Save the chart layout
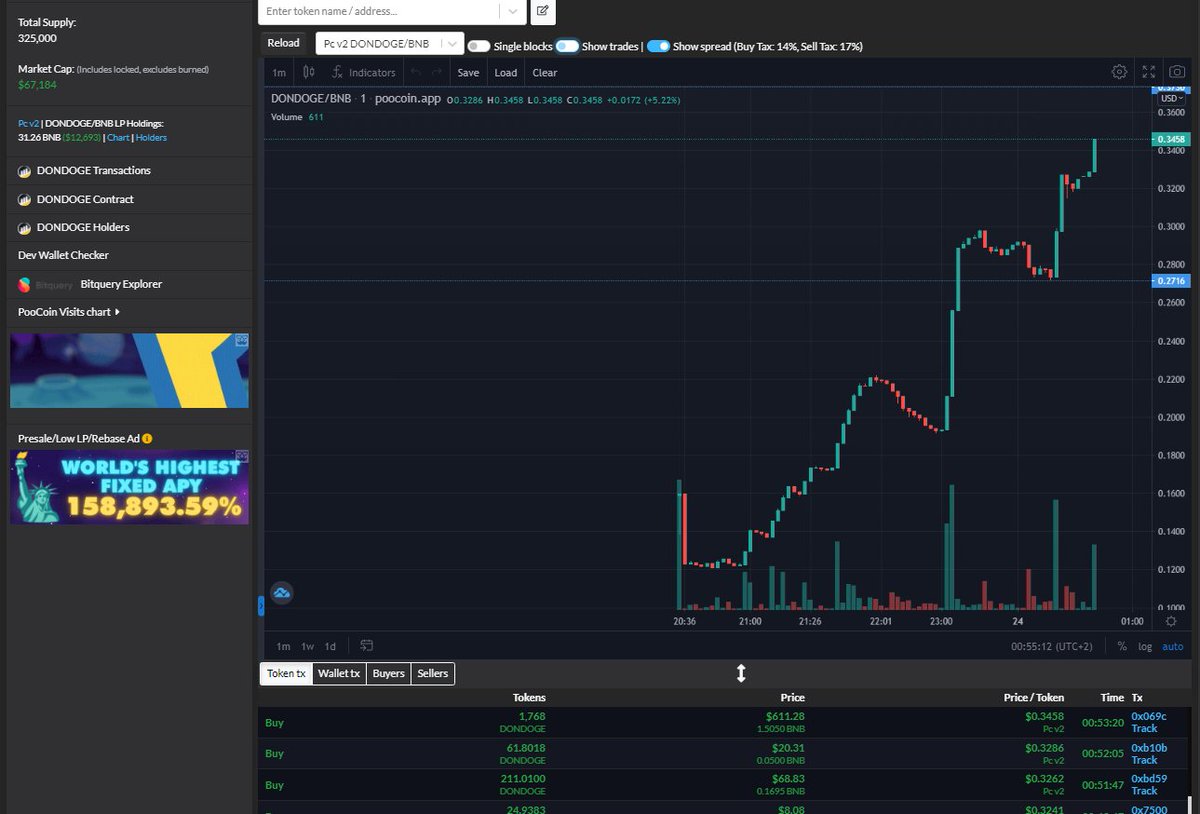 pos(468,72)
